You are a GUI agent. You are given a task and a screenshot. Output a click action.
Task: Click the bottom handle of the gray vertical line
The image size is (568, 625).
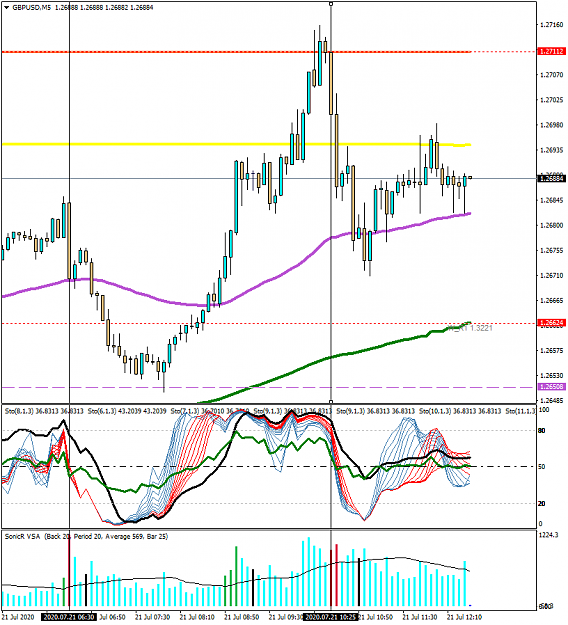(x=331, y=401)
